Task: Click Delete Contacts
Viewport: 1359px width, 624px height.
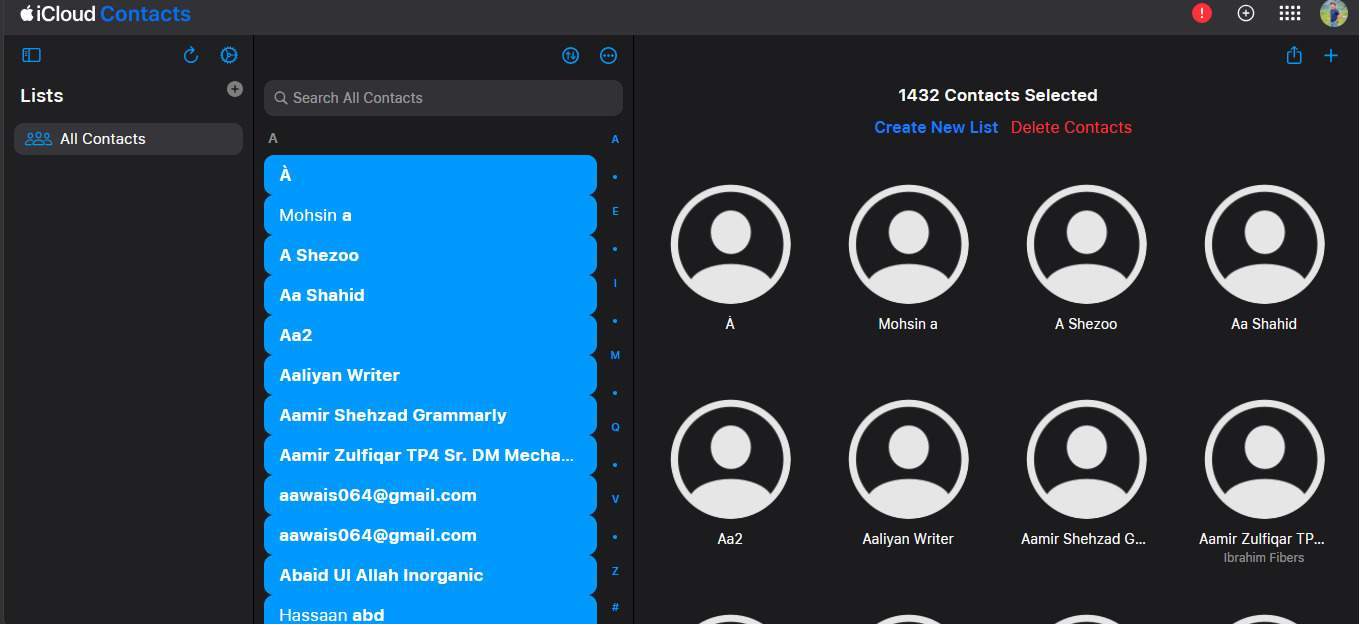Action: [1071, 127]
